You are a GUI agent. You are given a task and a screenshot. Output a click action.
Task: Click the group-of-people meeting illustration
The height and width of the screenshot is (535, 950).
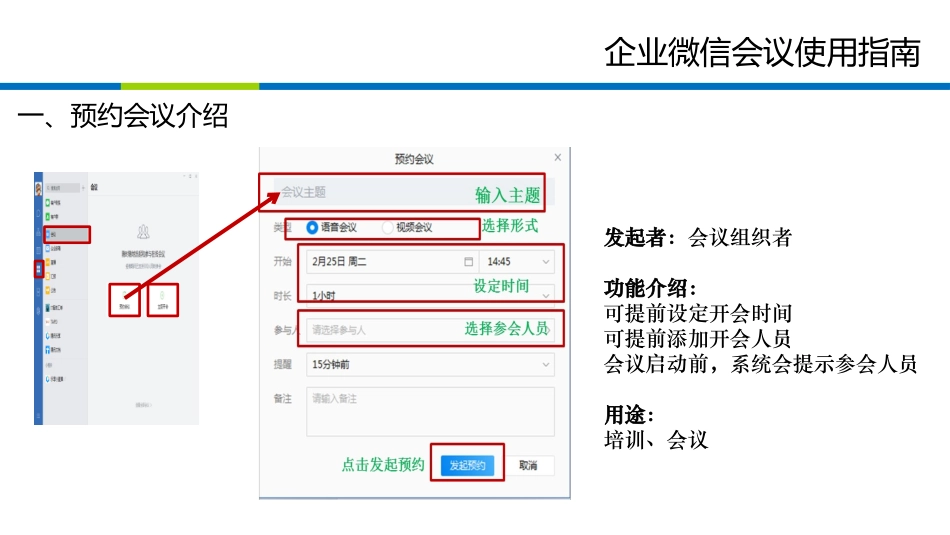pyautogui.click(x=144, y=232)
